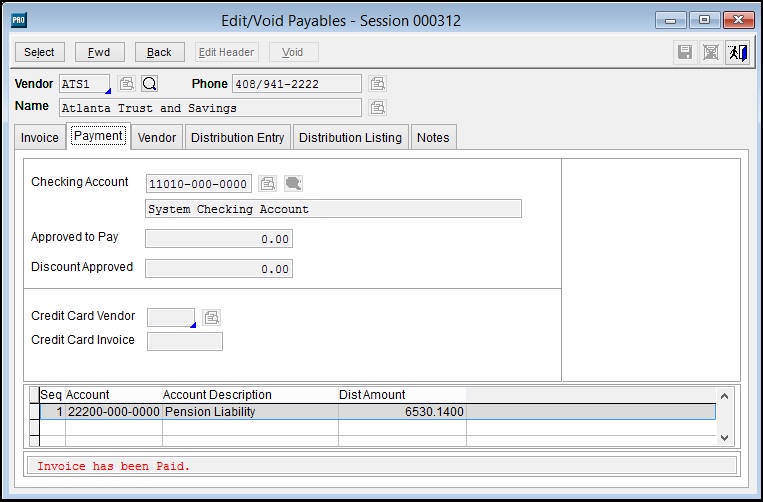Image resolution: width=763 pixels, height=502 pixels.
Task: Click the PRO application icon in title bar
Action: [18, 20]
